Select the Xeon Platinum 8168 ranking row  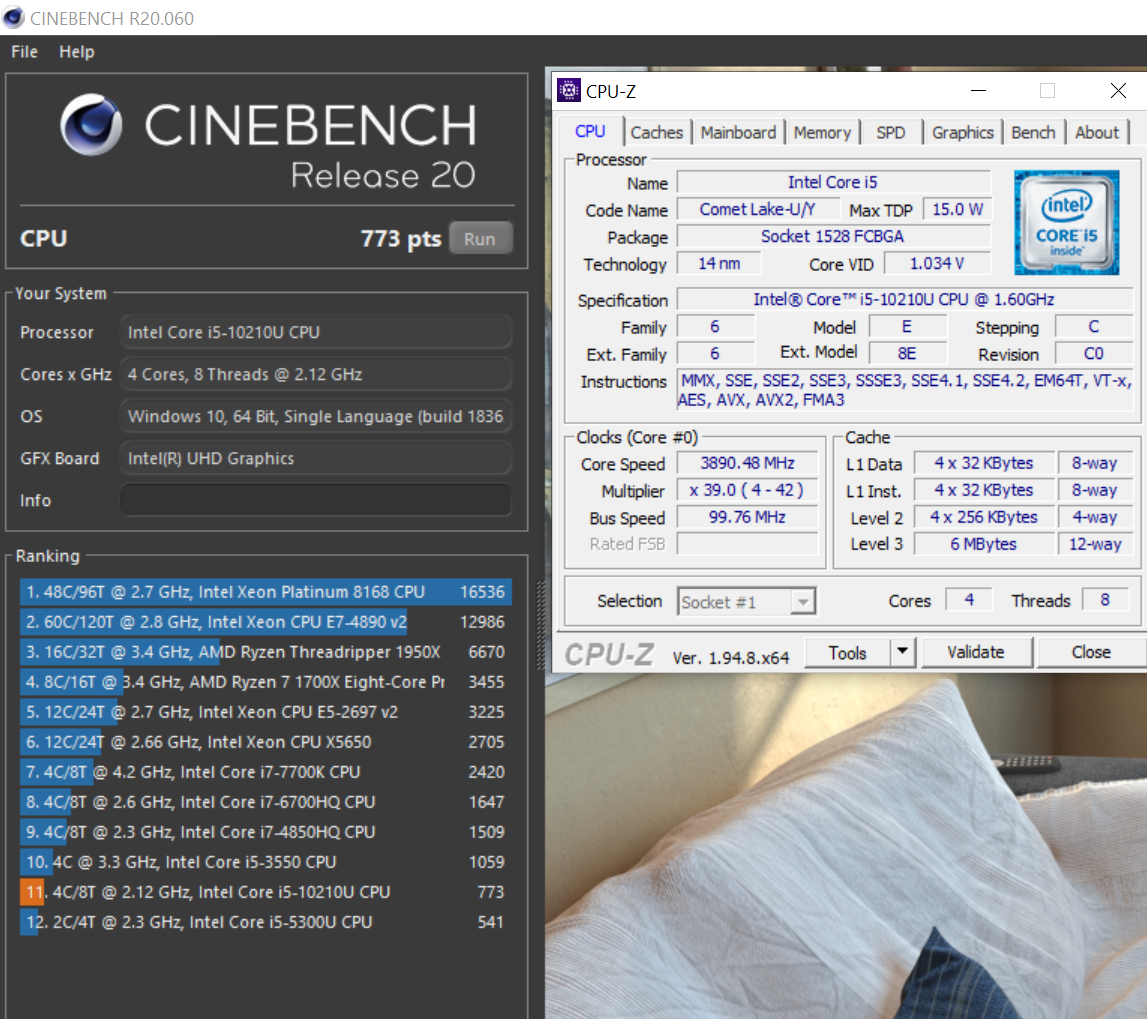(265, 592)
